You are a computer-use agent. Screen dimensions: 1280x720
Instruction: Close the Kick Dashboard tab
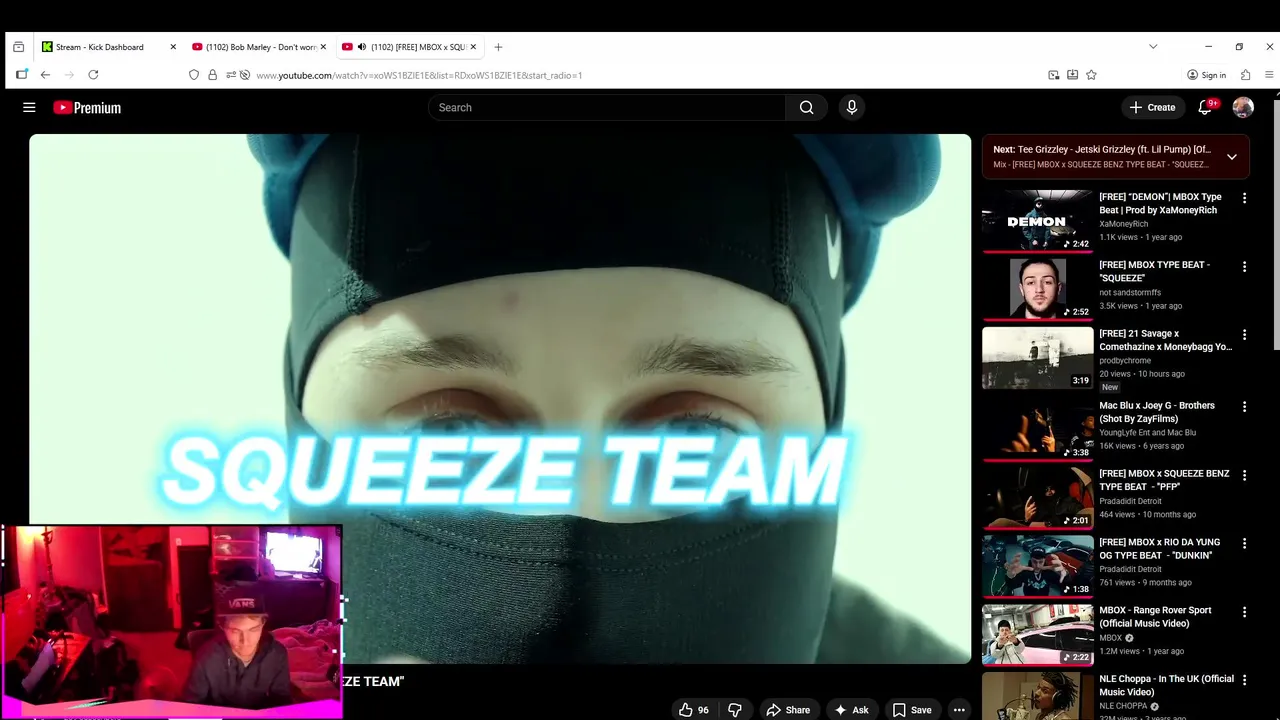point(173,47)
